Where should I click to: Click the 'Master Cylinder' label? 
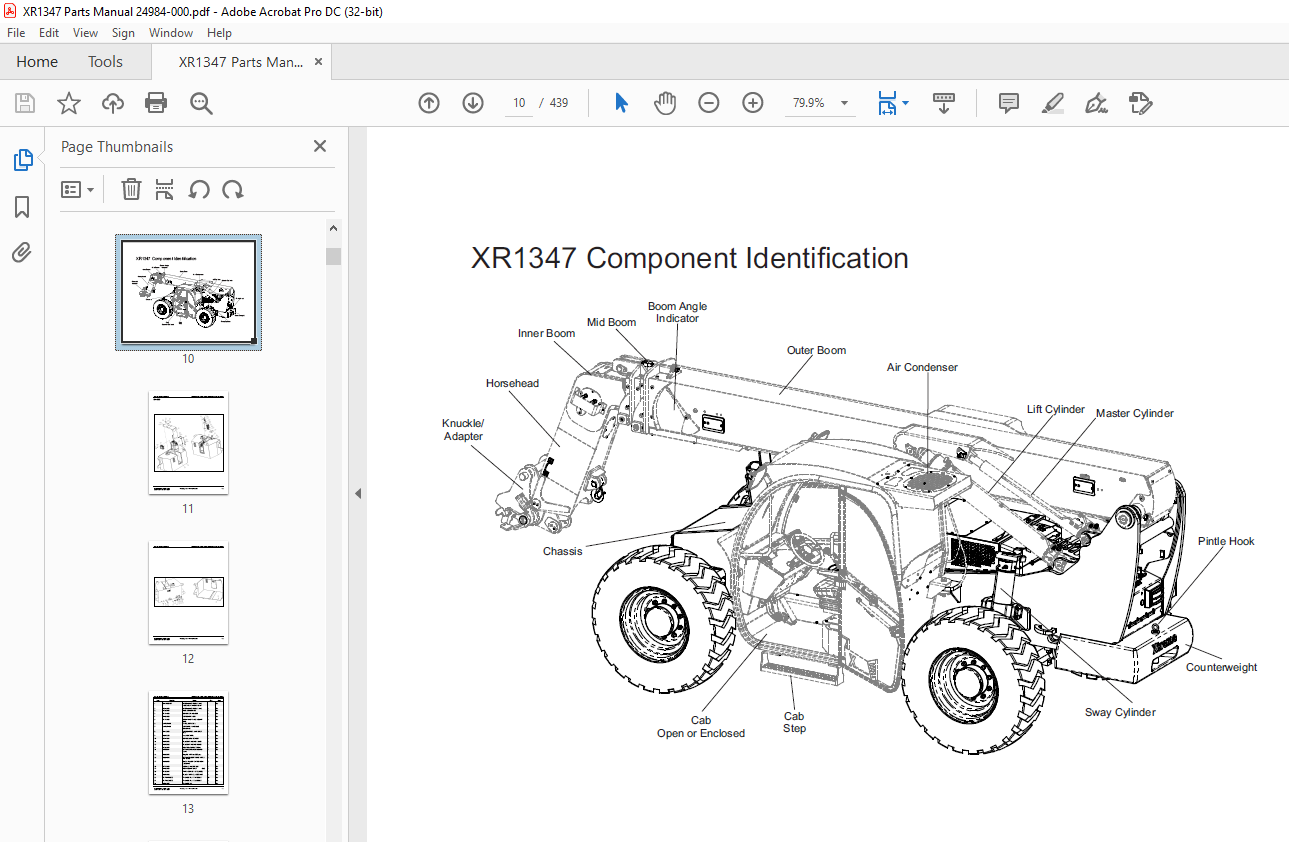point(1135,413)
